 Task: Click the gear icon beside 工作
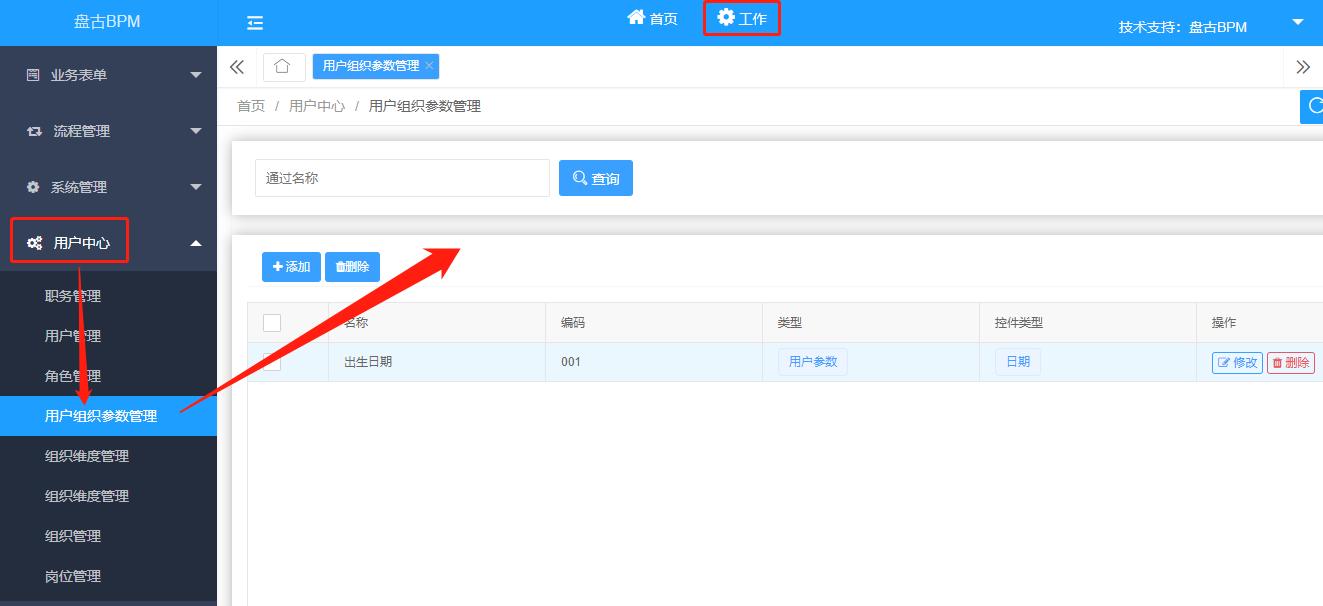coord(726,17)
